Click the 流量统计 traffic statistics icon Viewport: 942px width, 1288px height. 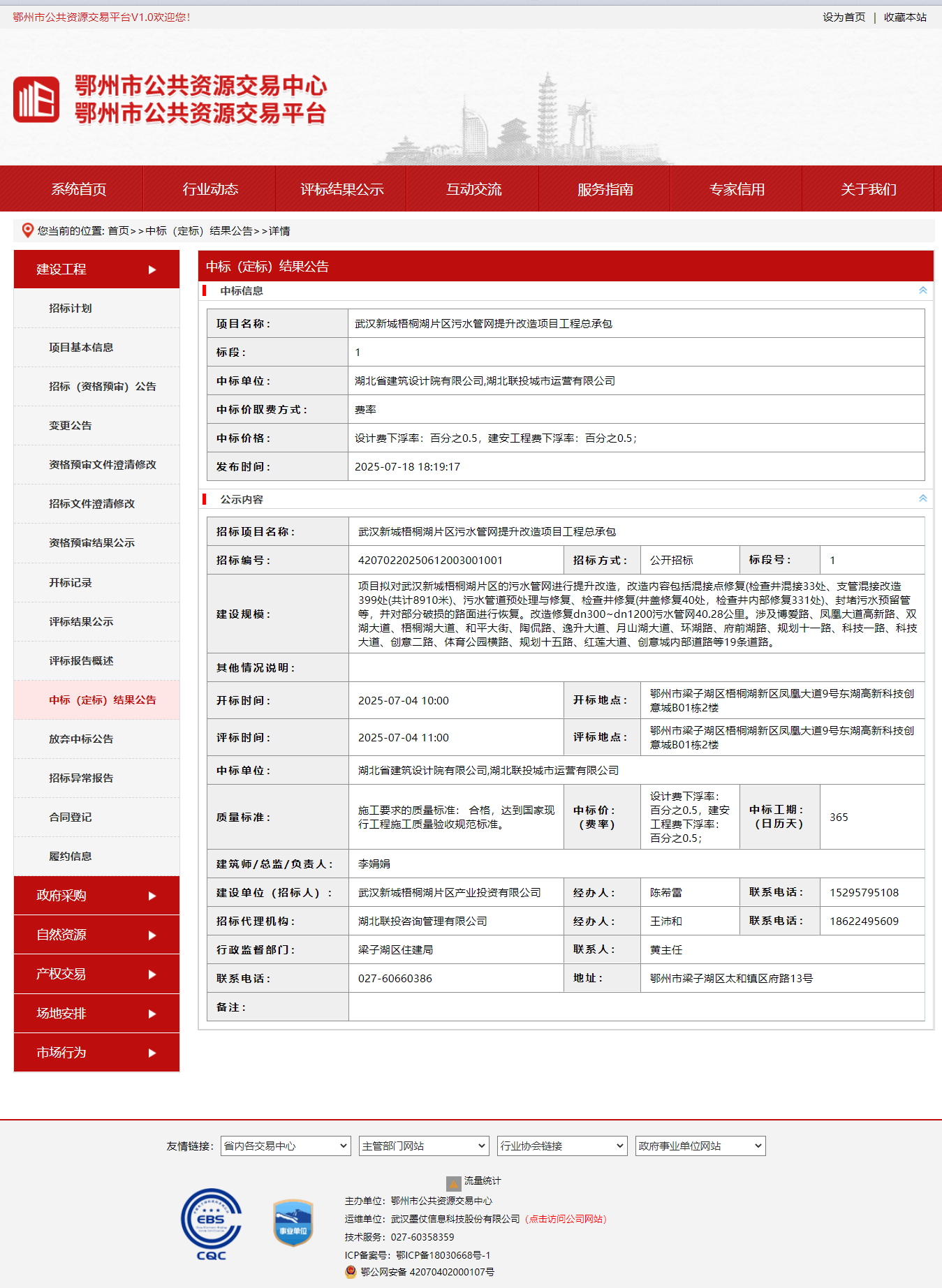[x=453, y=1183]
